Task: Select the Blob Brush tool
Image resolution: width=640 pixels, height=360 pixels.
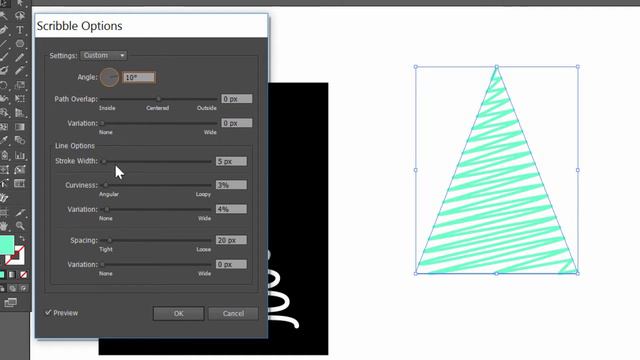Action: 4,71
